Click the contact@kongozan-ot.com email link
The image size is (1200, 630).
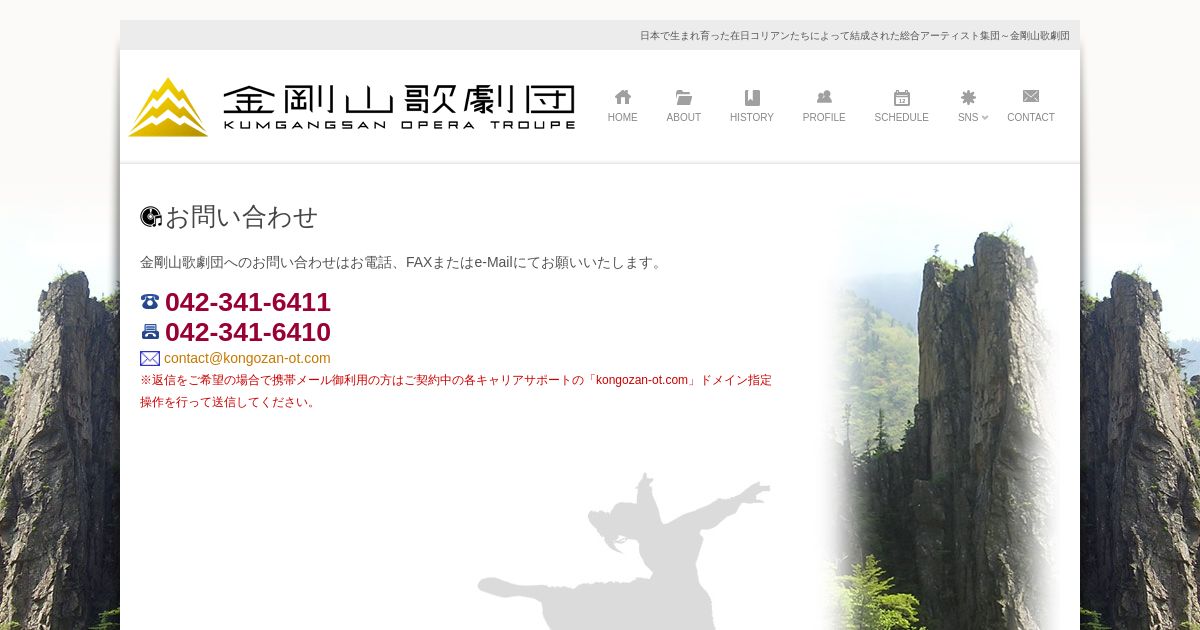pyautogui.click(x=247, y=358)
